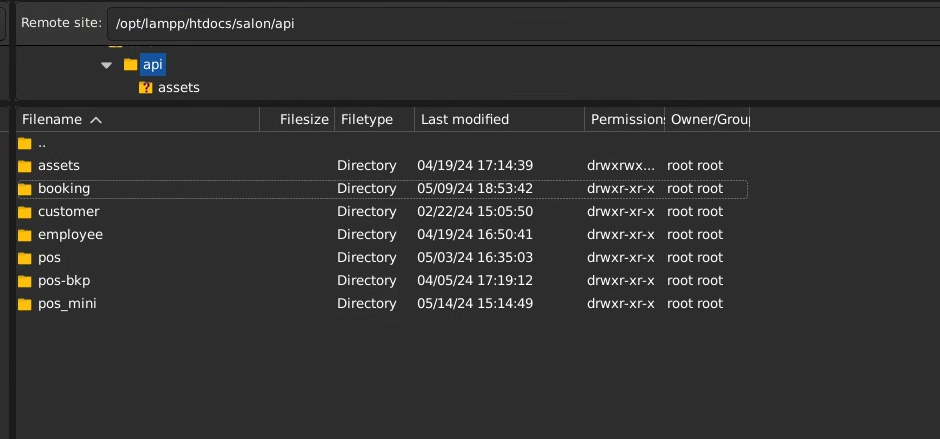Click the Permissions column header
The image size is (940, 439).
click(x=625, y=119)
